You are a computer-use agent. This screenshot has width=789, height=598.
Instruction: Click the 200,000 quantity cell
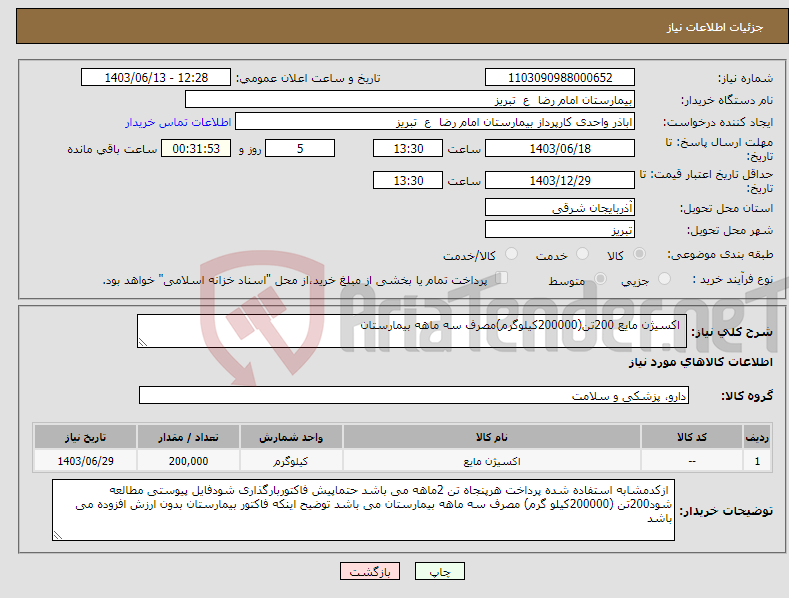point(188,461)
